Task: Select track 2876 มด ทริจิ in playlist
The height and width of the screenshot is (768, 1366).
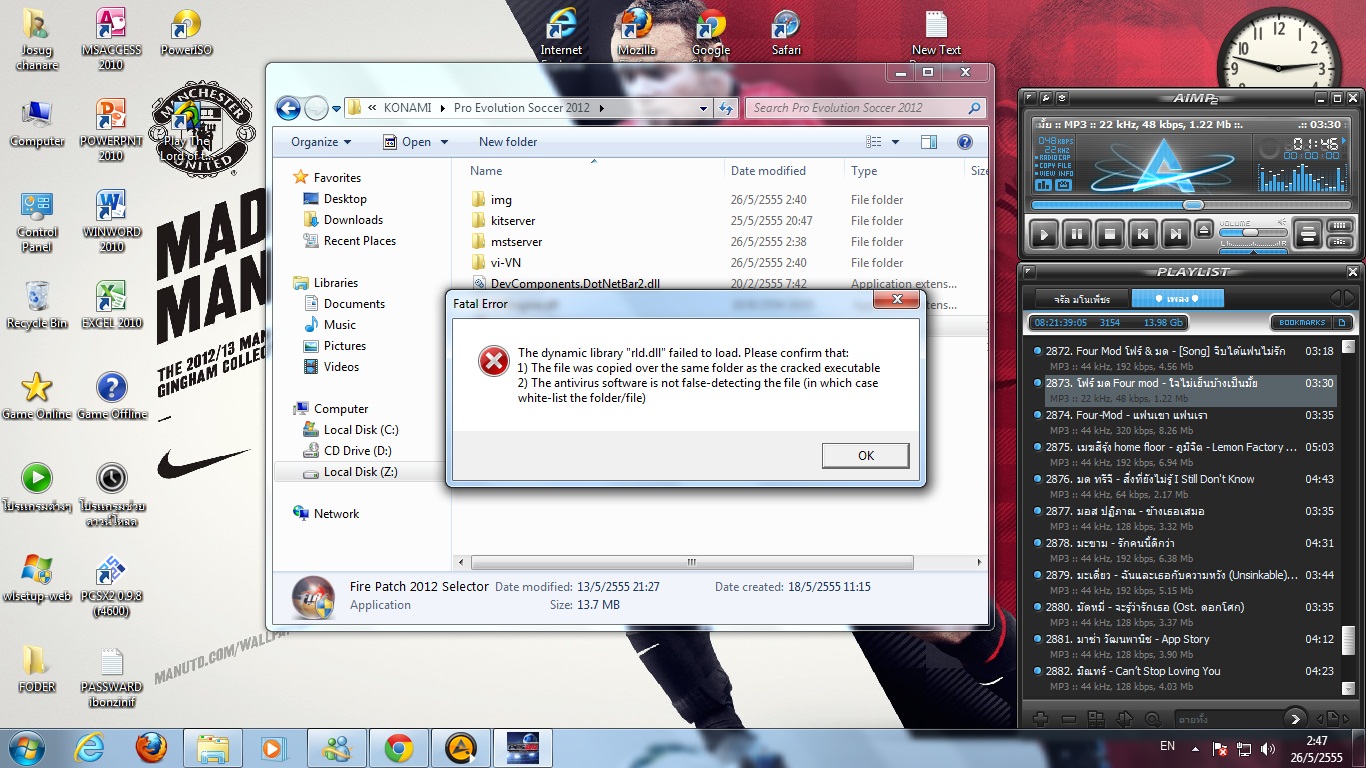Action: (1184, 486)
